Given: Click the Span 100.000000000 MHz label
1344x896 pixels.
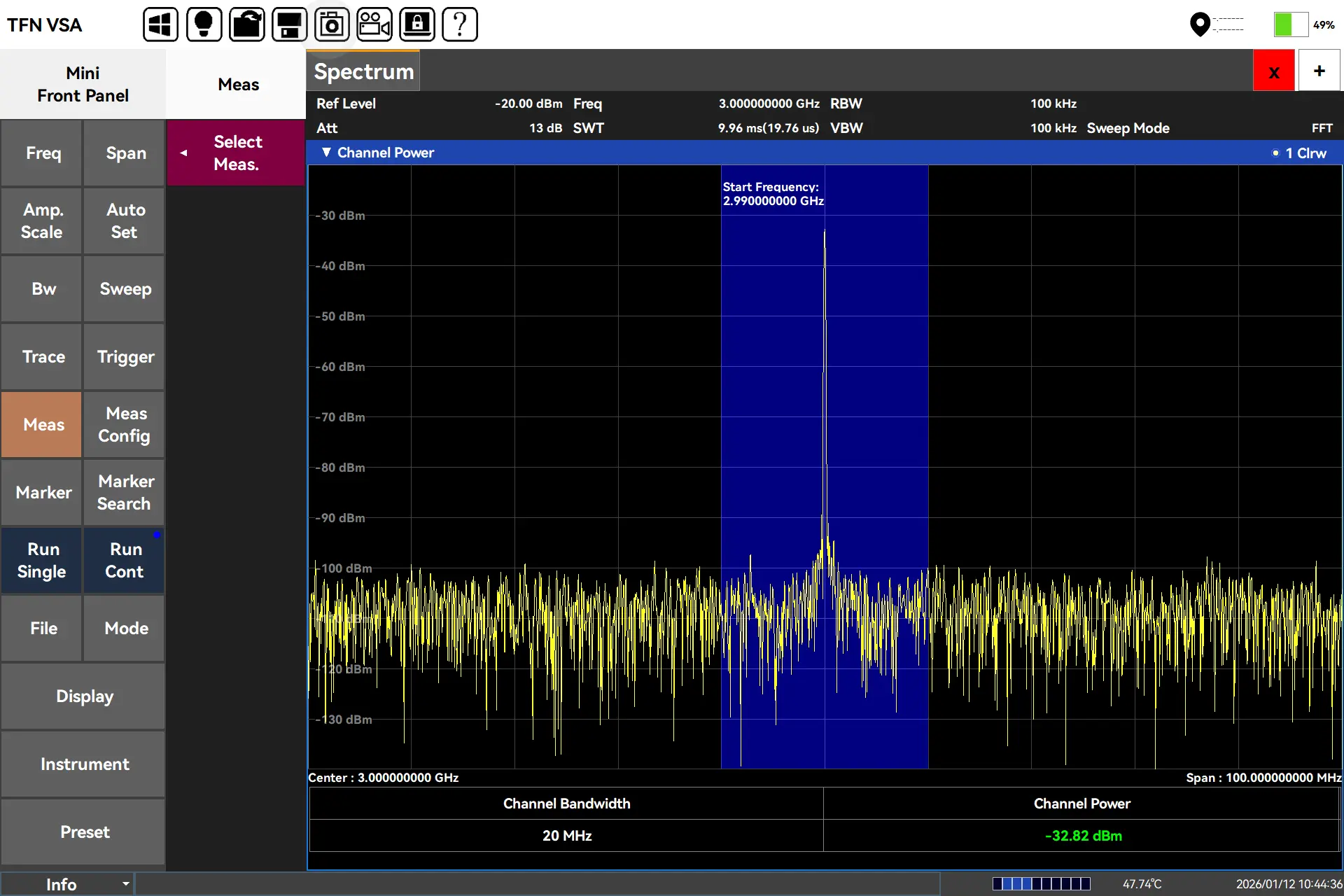Looking at the screenshot, I should point(1263,778).
